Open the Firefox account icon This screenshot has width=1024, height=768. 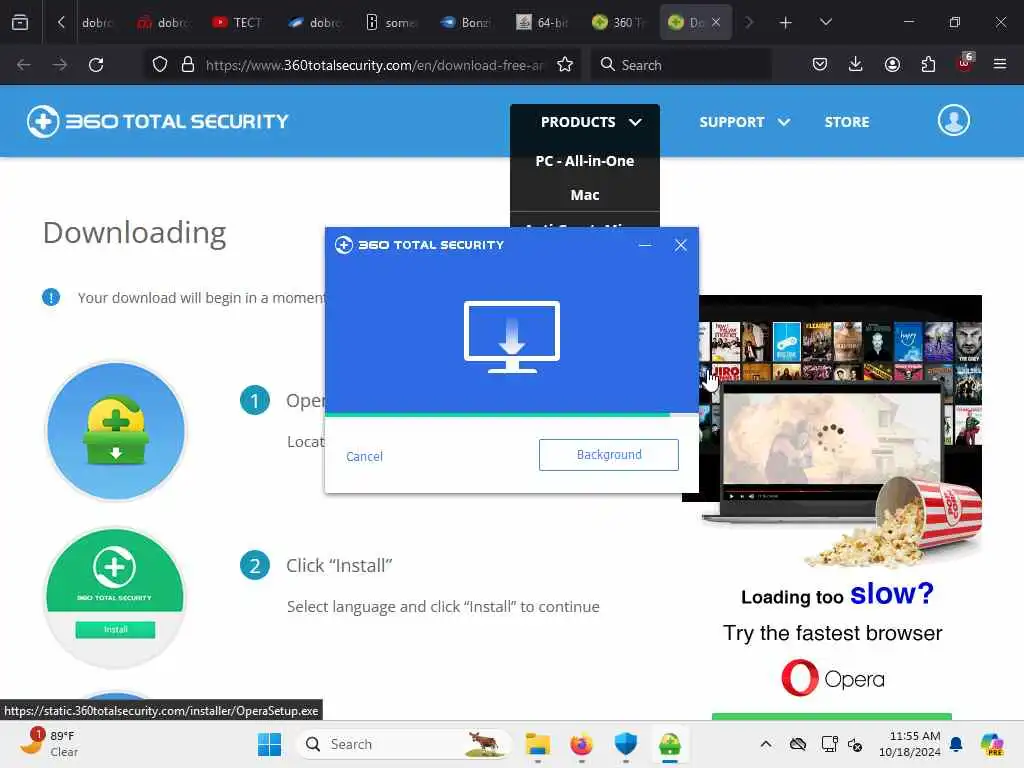coord(892,64)
